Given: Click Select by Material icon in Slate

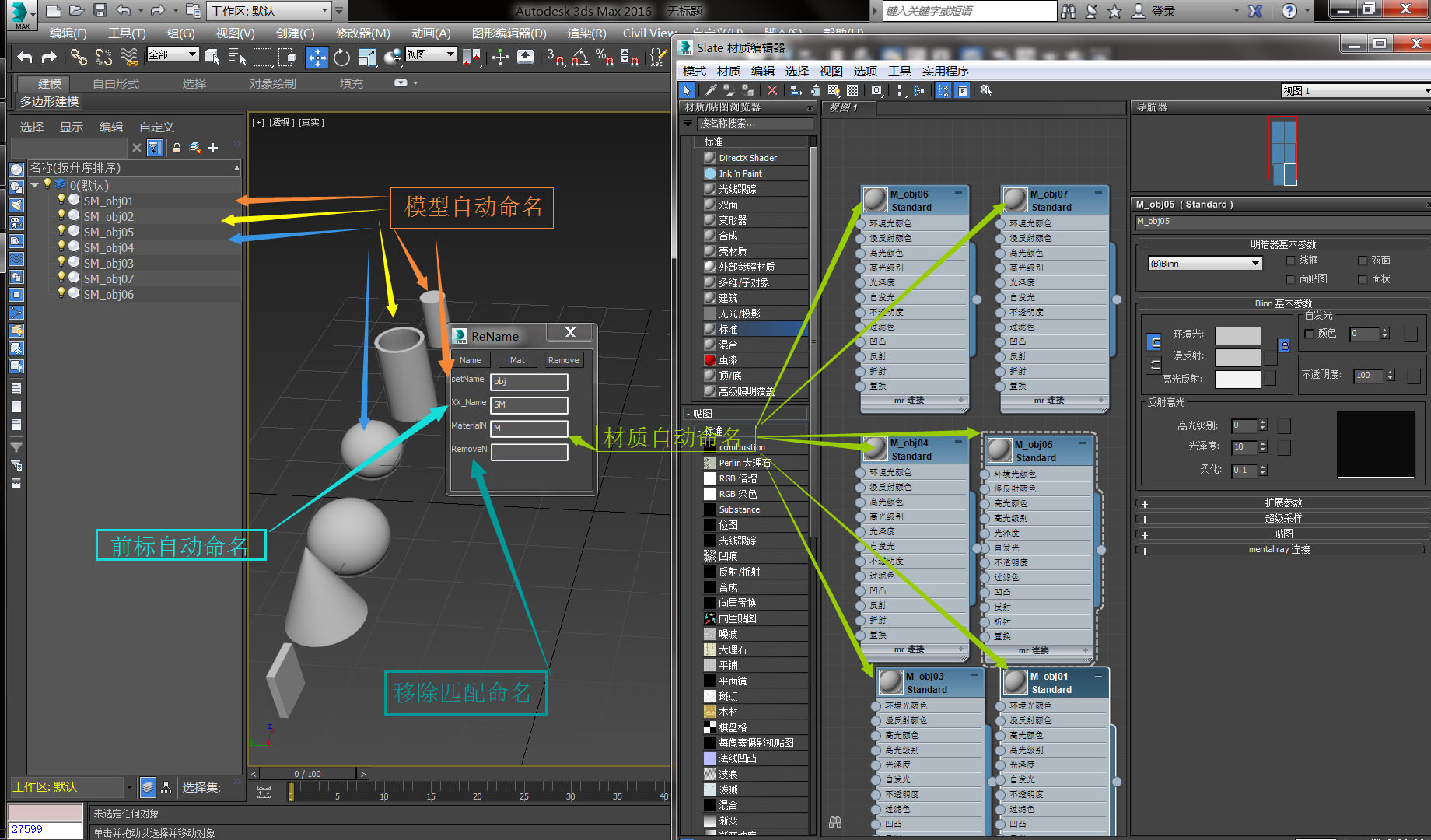Looking at the screenshot, I should pos(986,90).
